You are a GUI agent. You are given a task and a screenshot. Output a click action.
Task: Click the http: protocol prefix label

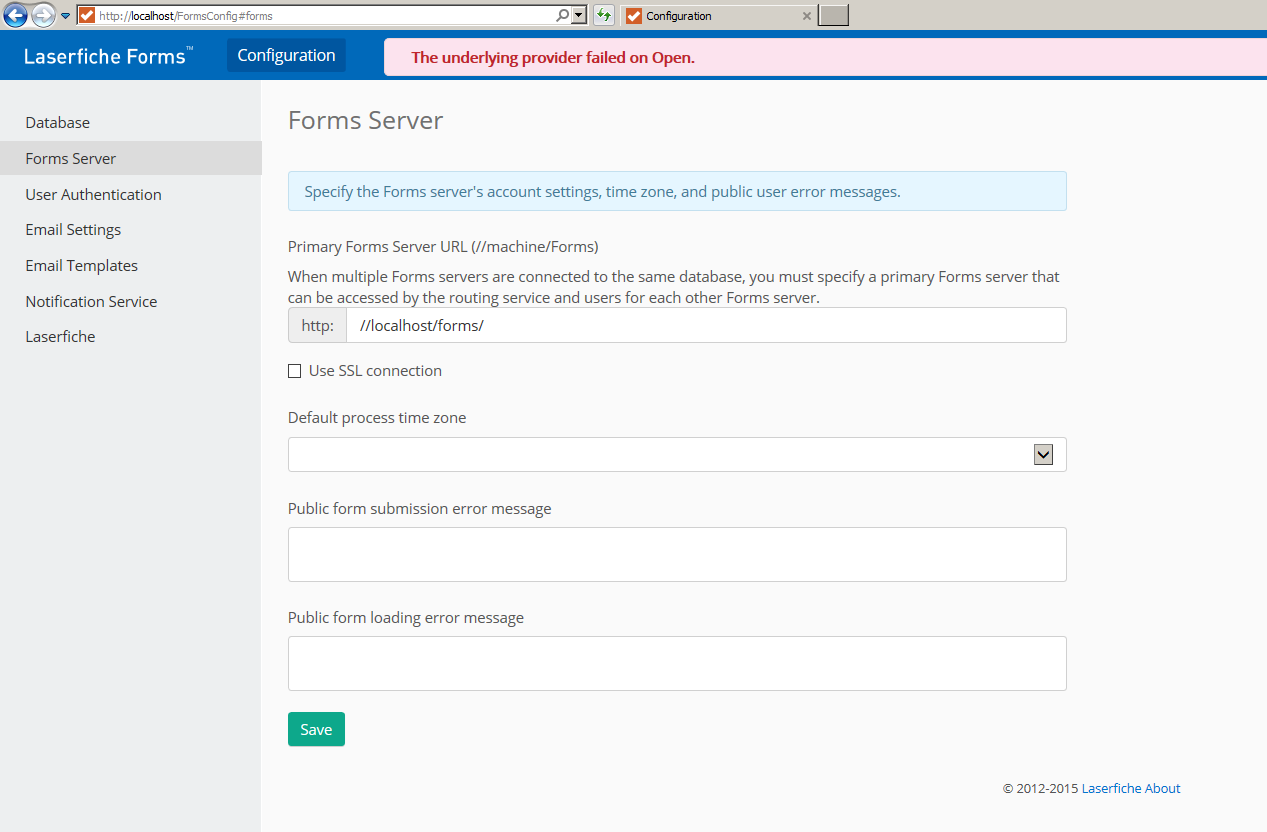click(x=317, y=325)
